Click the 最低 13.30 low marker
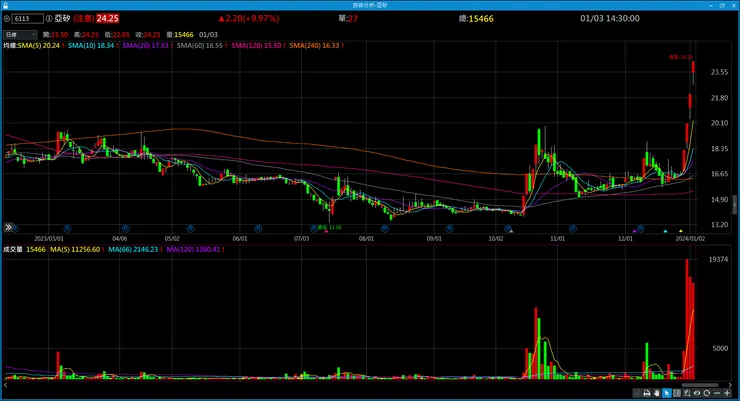This screenshot has width=740, height=401. 329,227
